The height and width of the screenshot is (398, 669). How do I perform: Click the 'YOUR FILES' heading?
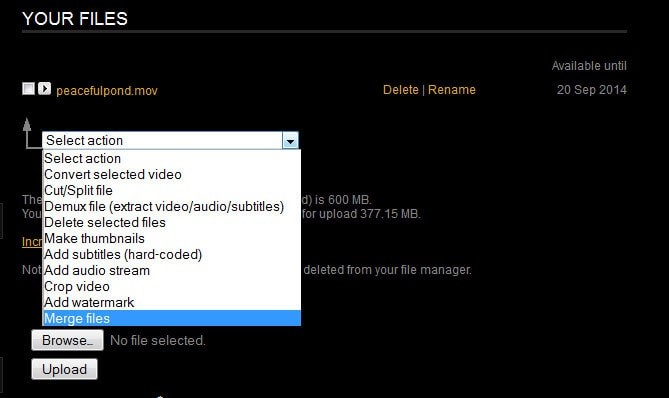click(75, 19)
